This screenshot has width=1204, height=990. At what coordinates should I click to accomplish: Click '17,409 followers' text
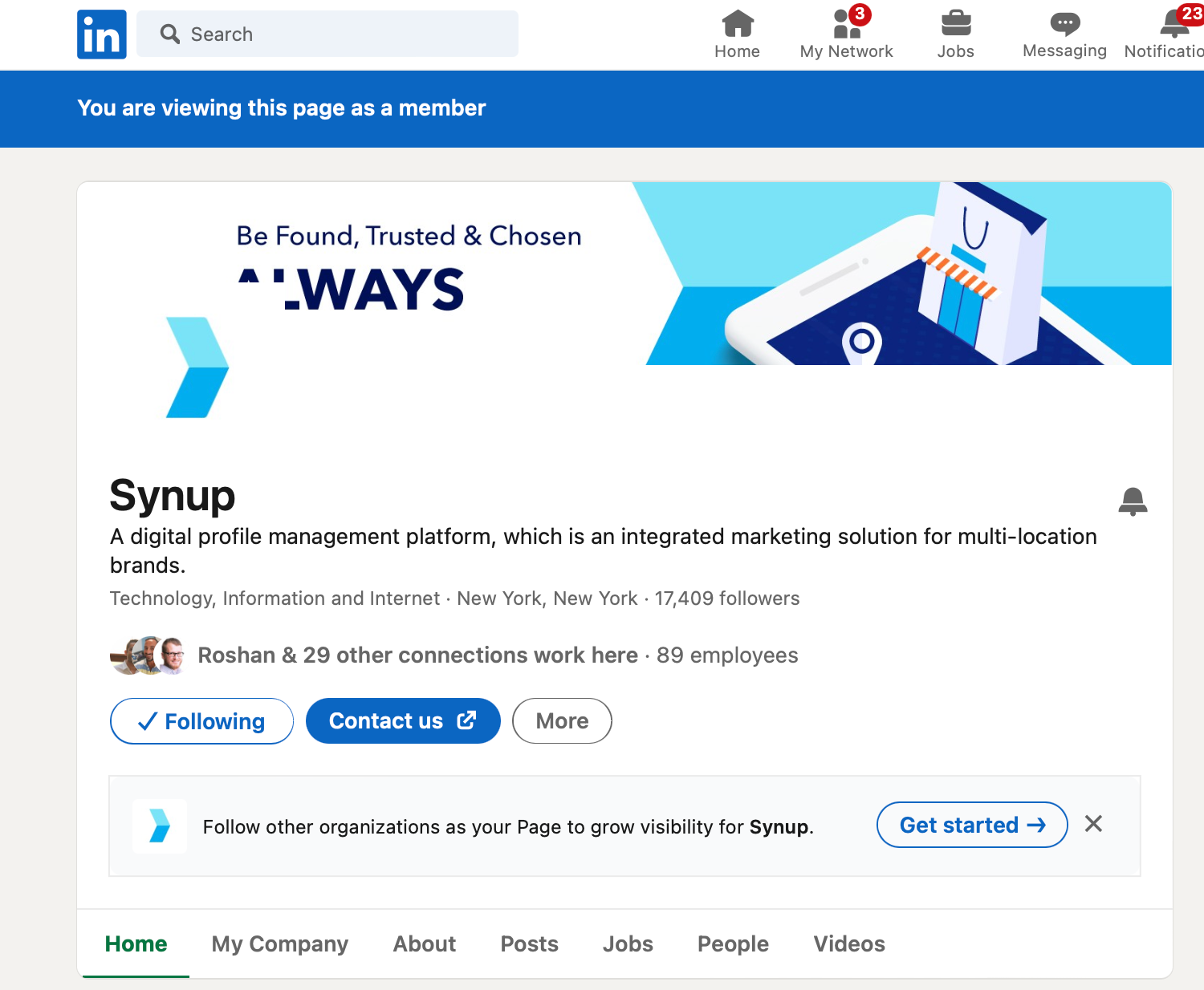727,598
